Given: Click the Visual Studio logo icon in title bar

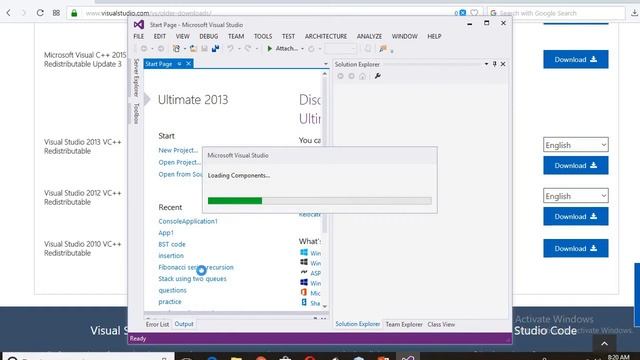Looking at the screenshot, I should (139, 24).
